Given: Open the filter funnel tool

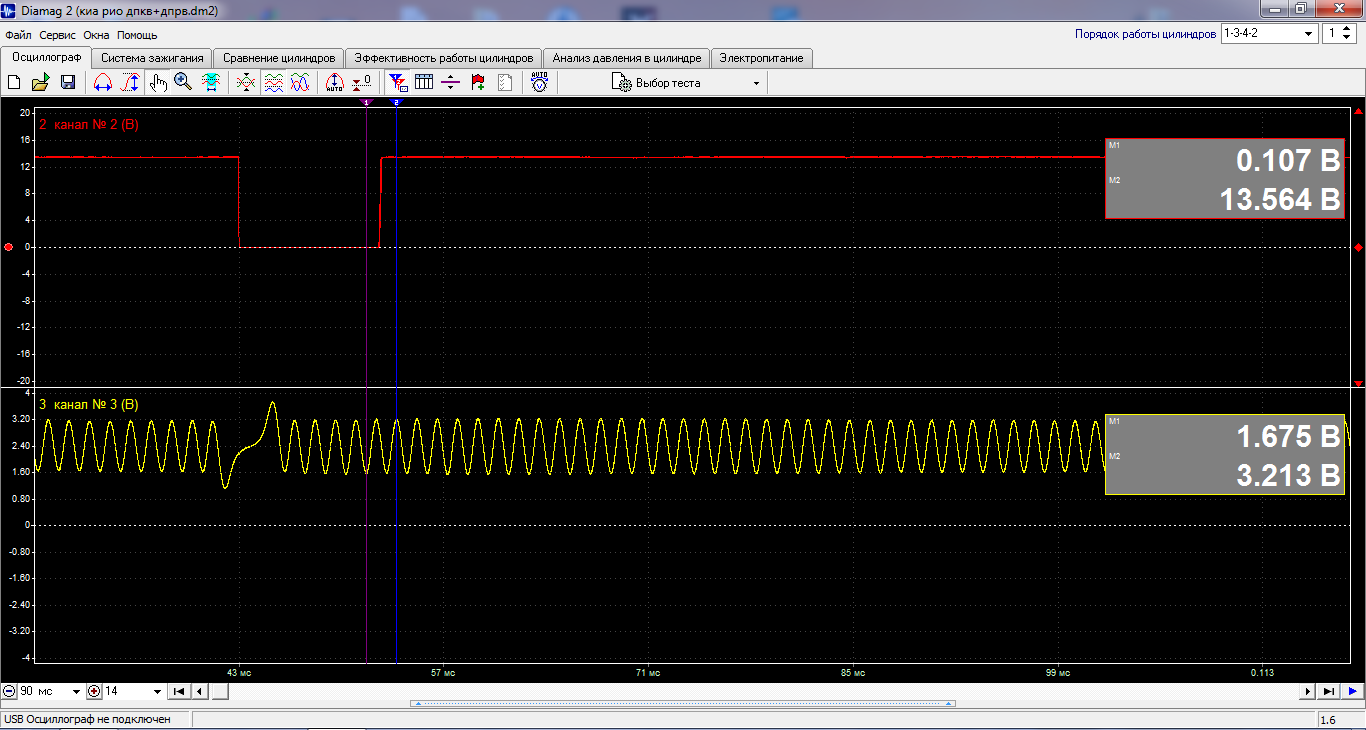Looking at the screenshot, I should point(398,83).
